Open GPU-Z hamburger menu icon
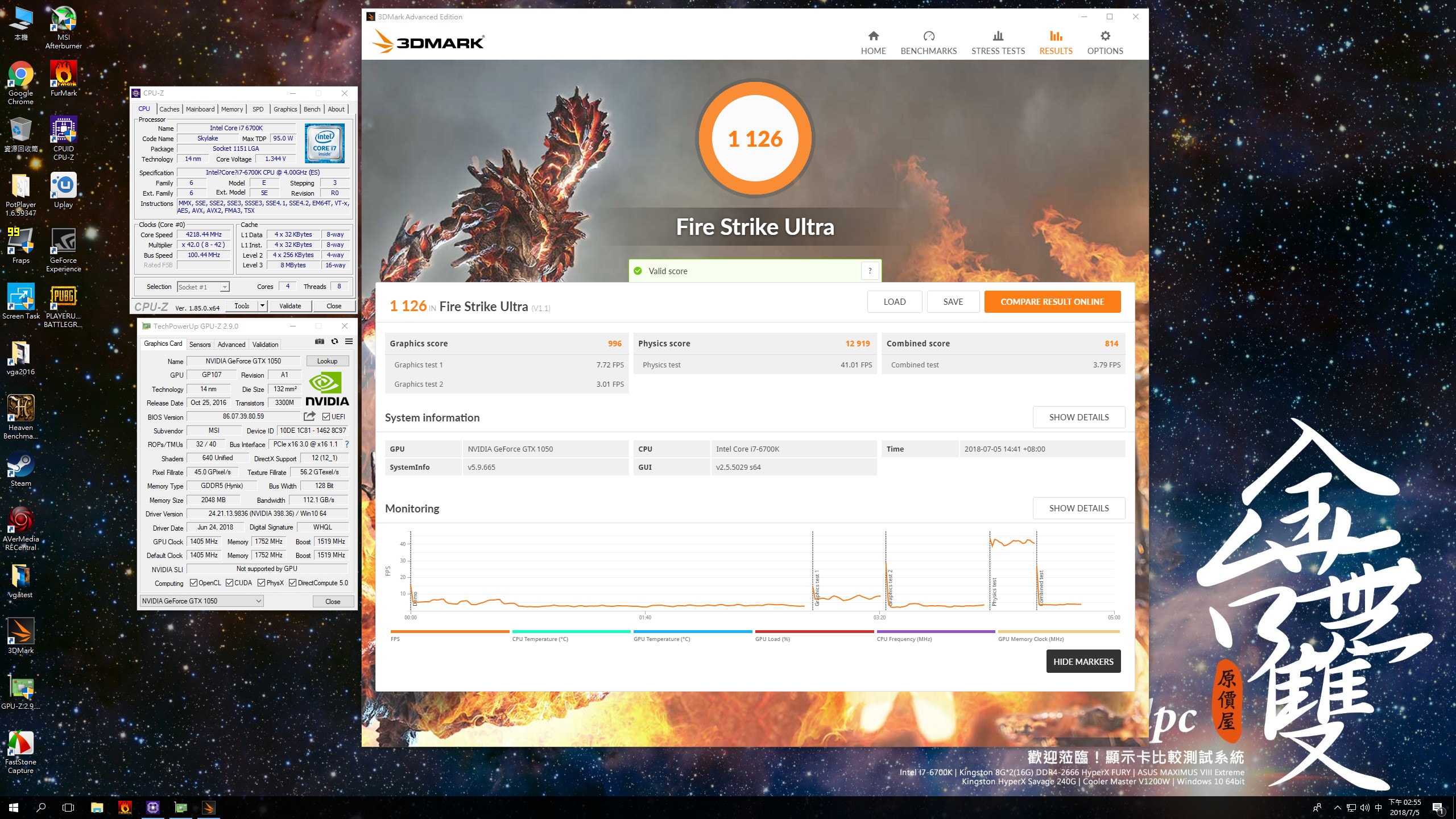Screen dimensions: 1456x819 tap(349, 341)
